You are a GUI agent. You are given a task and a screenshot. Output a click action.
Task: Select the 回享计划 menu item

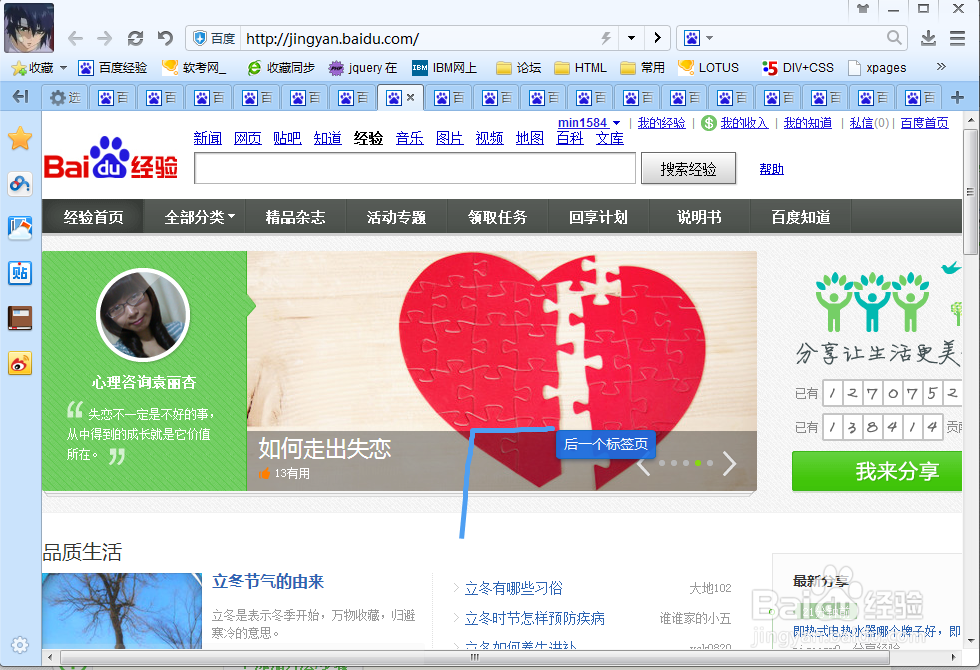point(598,217)
